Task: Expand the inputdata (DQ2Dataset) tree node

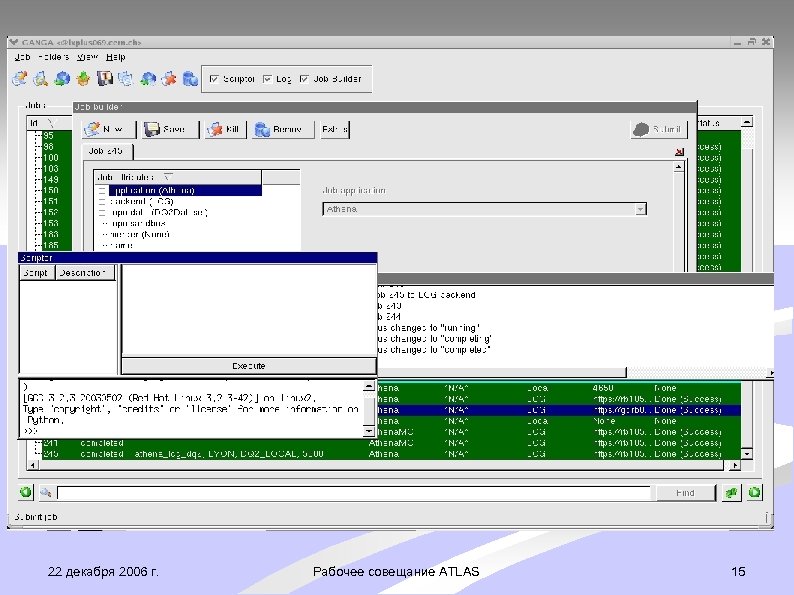Action: tap(102, 213)
